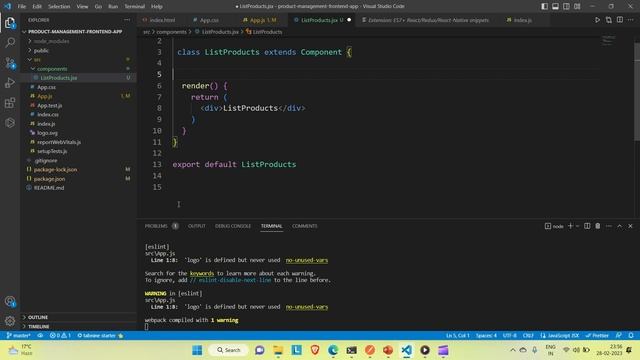
Task: Change language mode JavaScript JSX
Action: click(560, 336)
